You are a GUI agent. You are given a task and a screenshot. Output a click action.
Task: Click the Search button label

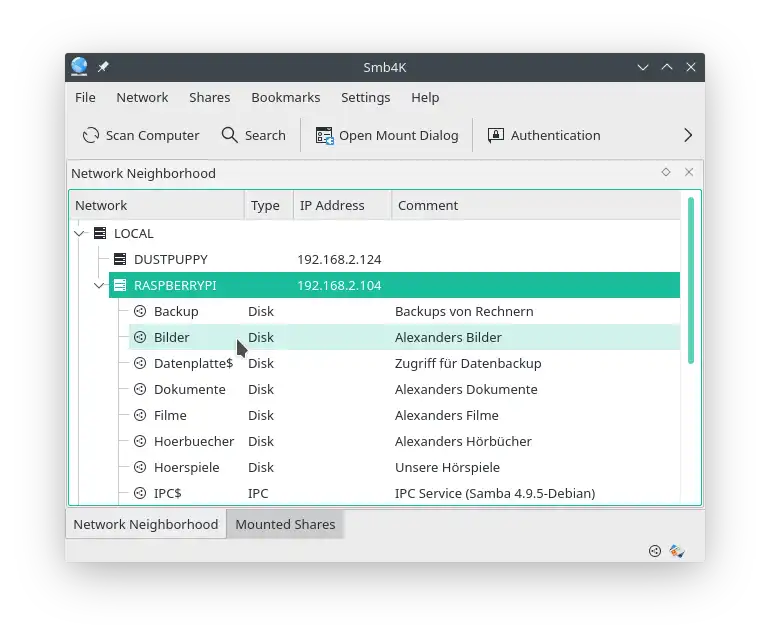[x=265, y=135]
